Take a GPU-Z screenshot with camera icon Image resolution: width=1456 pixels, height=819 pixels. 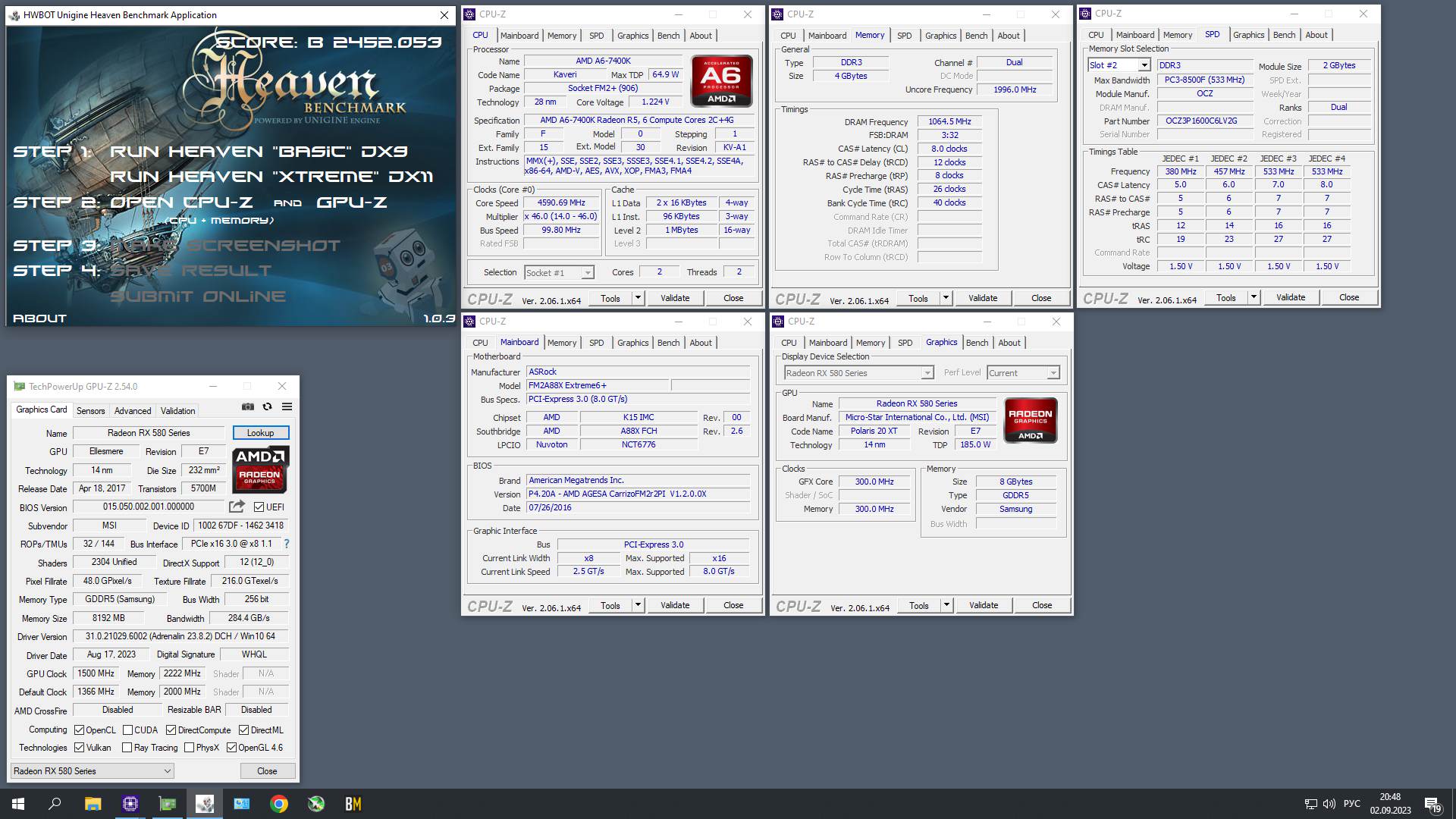tap(248, 407)
